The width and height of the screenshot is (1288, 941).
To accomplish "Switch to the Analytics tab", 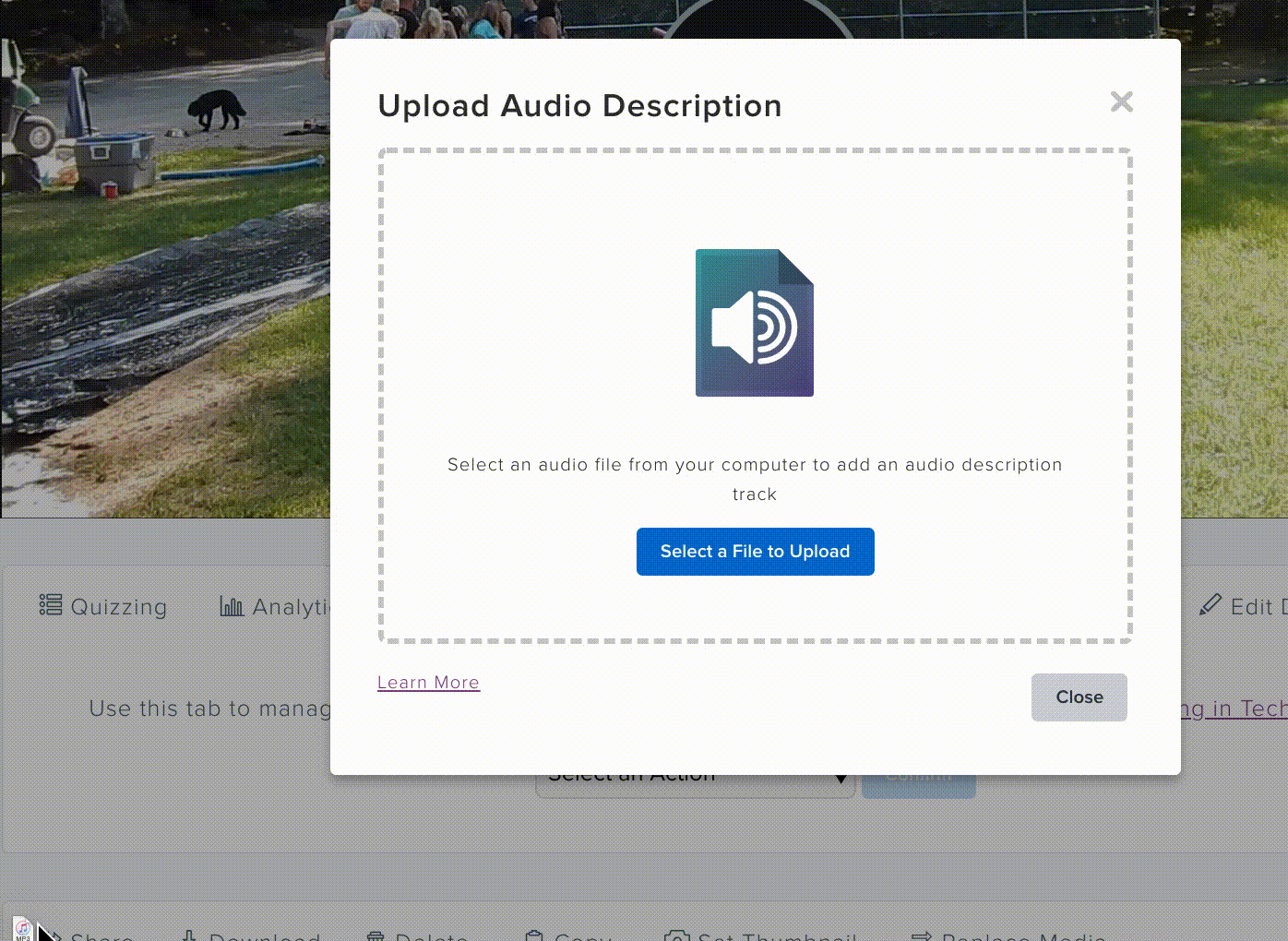I will (275, 606).
